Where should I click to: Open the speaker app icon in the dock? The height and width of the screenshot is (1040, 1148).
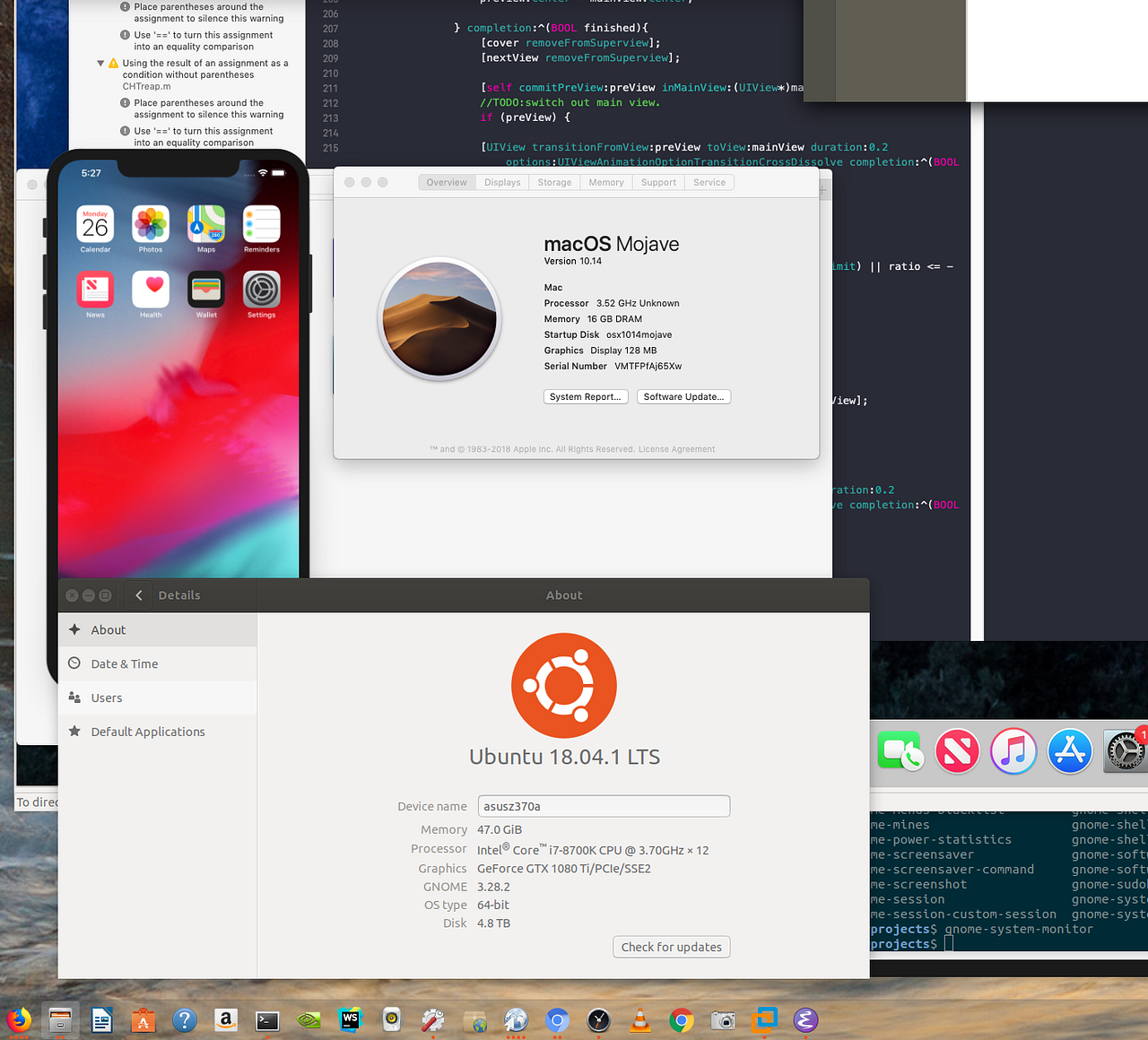point(392,1020)
